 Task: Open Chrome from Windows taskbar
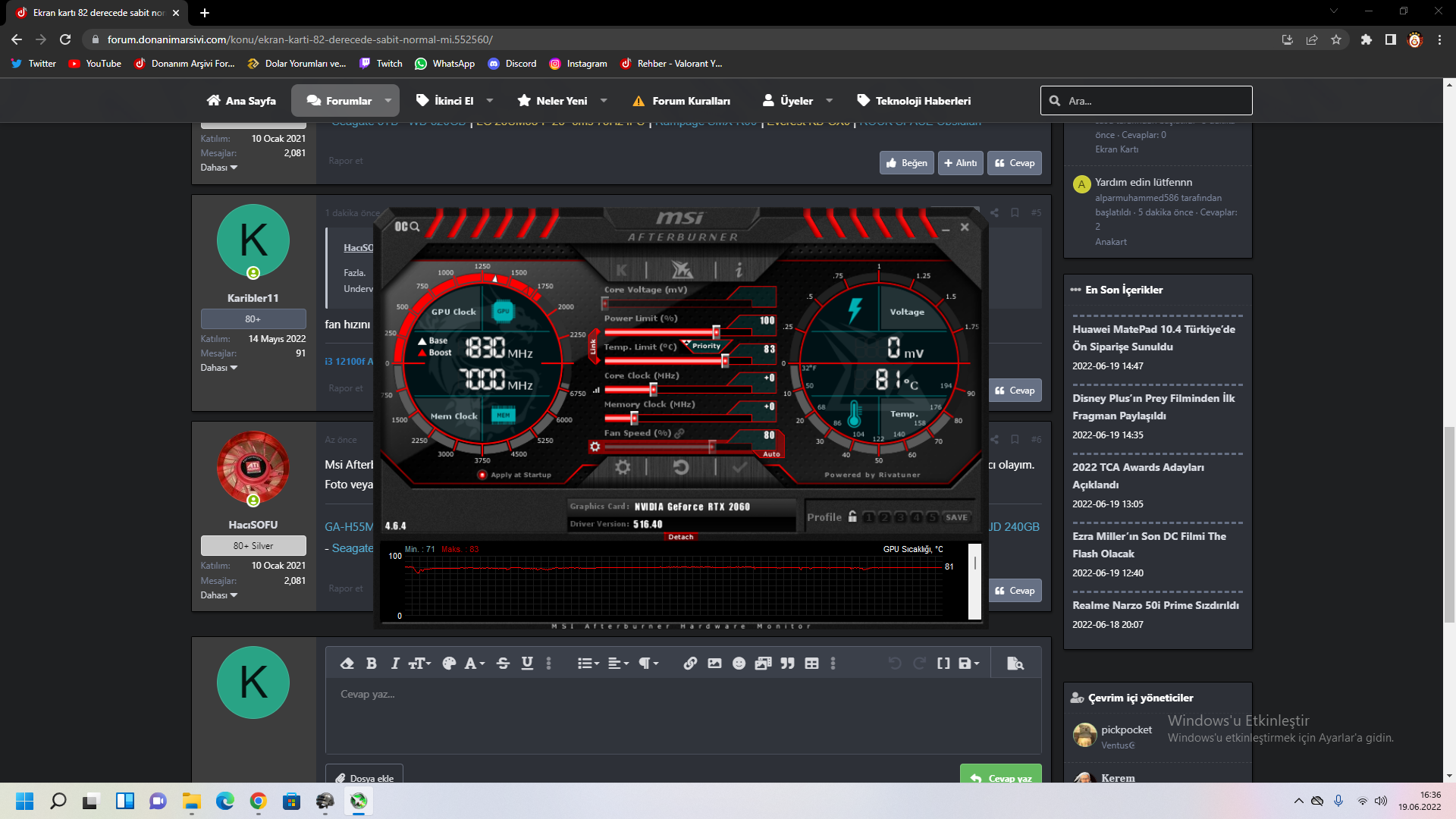[258, 801]
